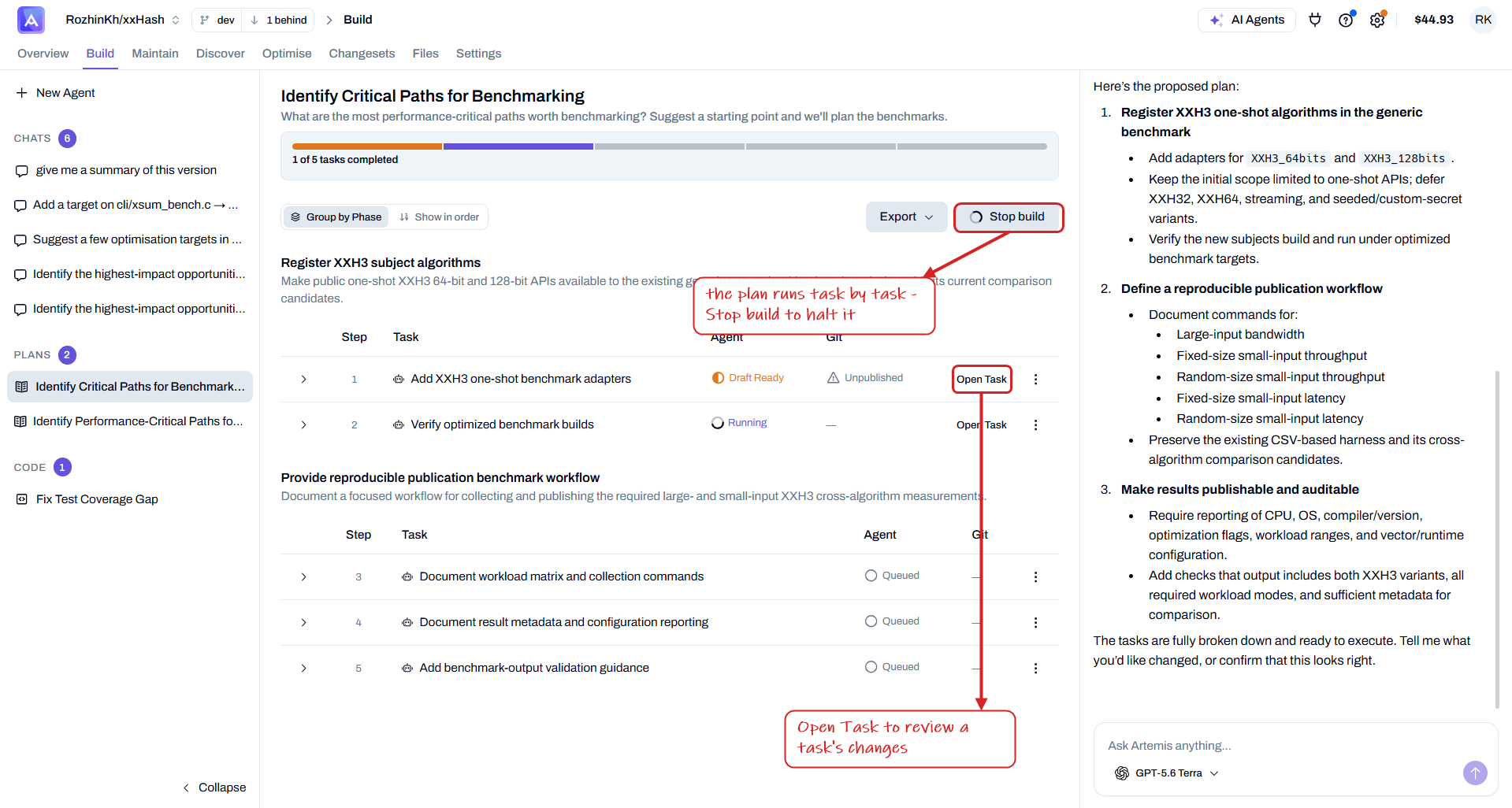The width and height of the screenshot is (1512, 808).
Task: Click the New Agent plus icon
Action: click(x=21, y=93)
